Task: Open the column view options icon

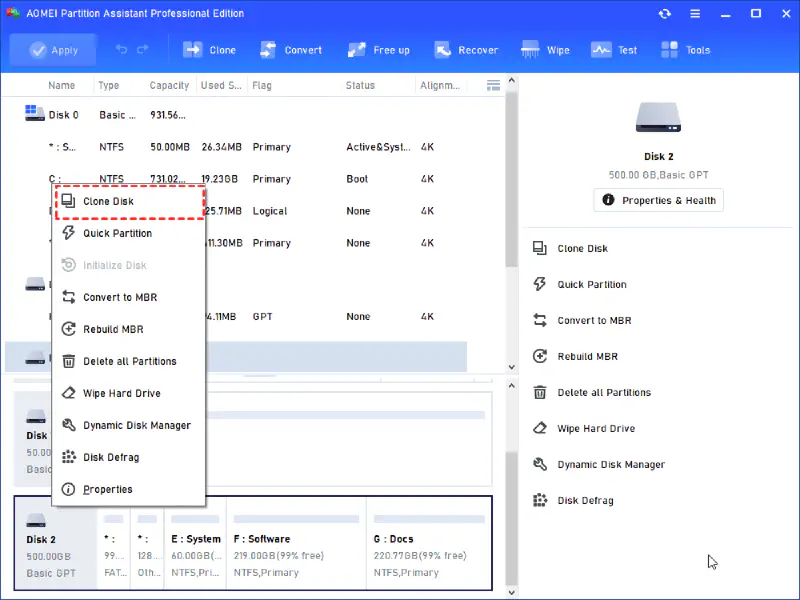Action: [x=493, y=86]
